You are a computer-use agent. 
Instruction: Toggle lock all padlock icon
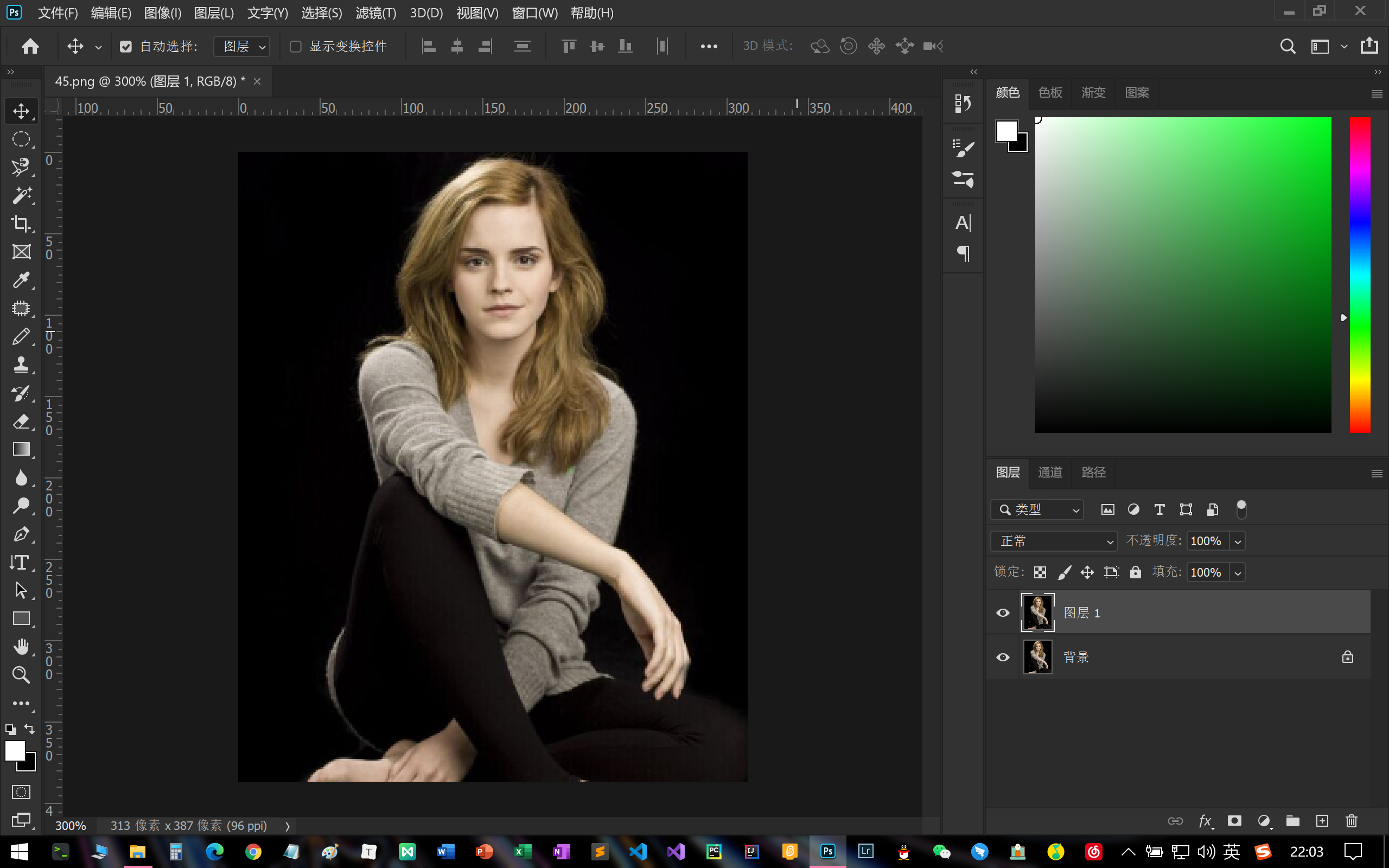1135,572
